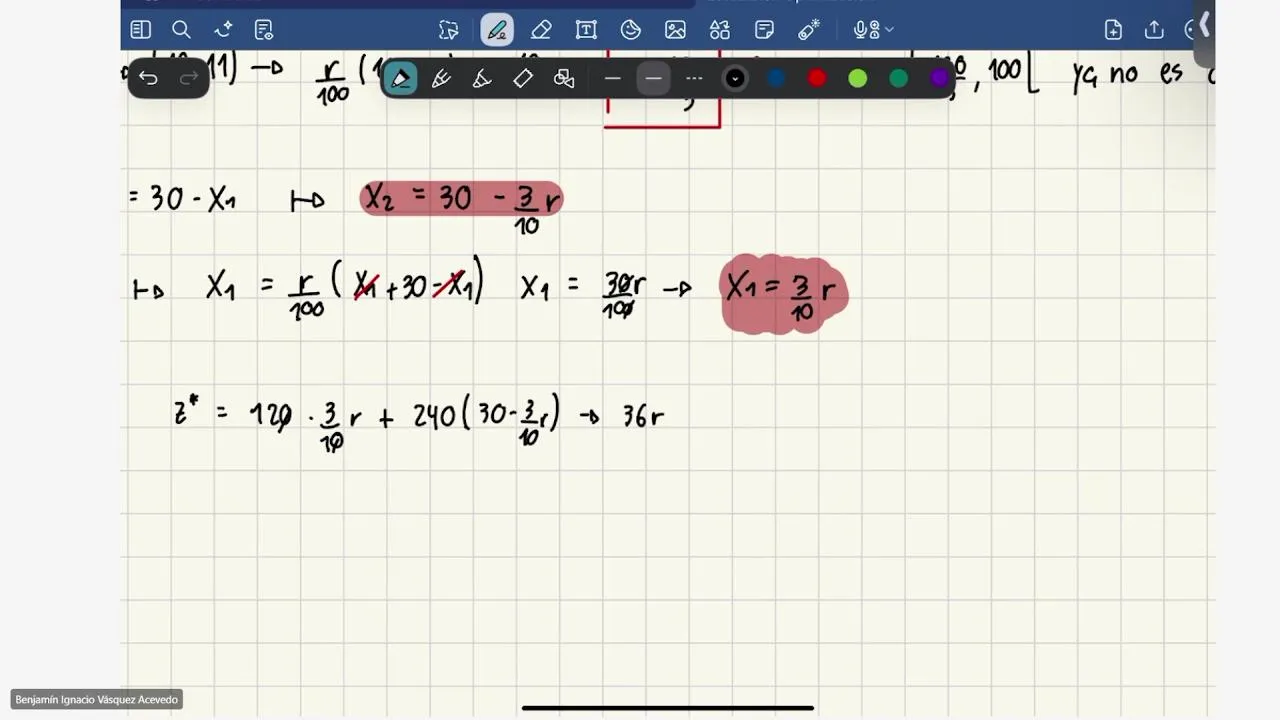Open the sidebar page panel
Viewport: 1280px width, 720px height.
(x=141, y=30)
